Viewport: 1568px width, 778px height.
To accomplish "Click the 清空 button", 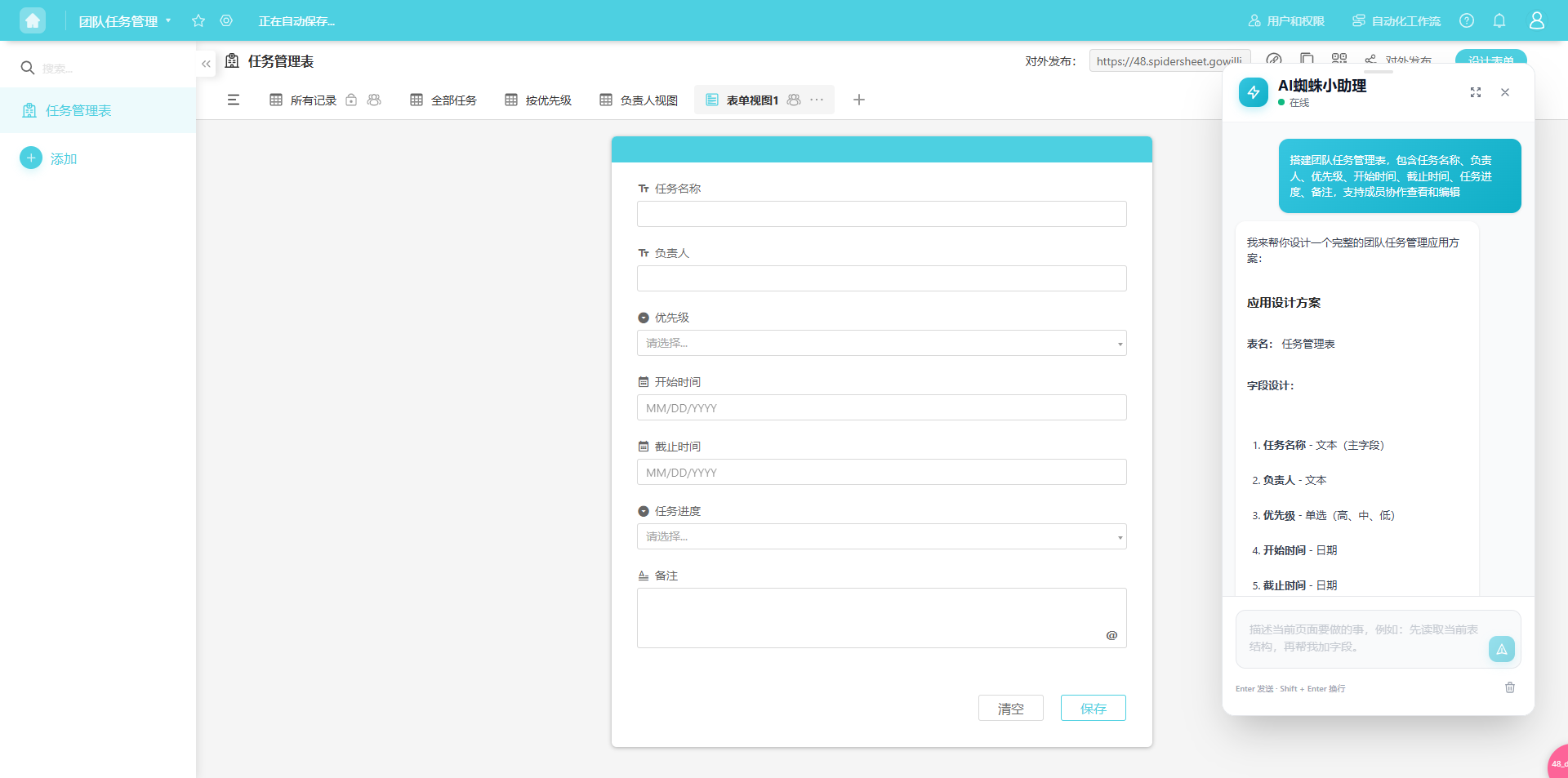I will point(1011,708).
